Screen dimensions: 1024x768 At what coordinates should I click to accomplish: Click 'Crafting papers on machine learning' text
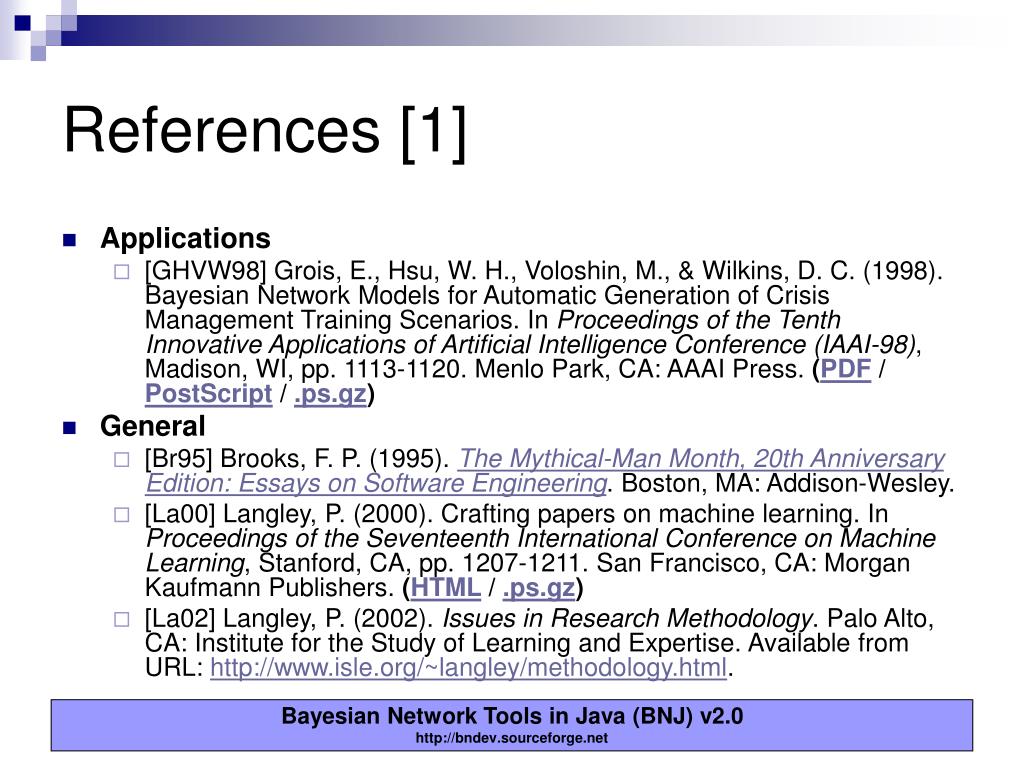648,514
